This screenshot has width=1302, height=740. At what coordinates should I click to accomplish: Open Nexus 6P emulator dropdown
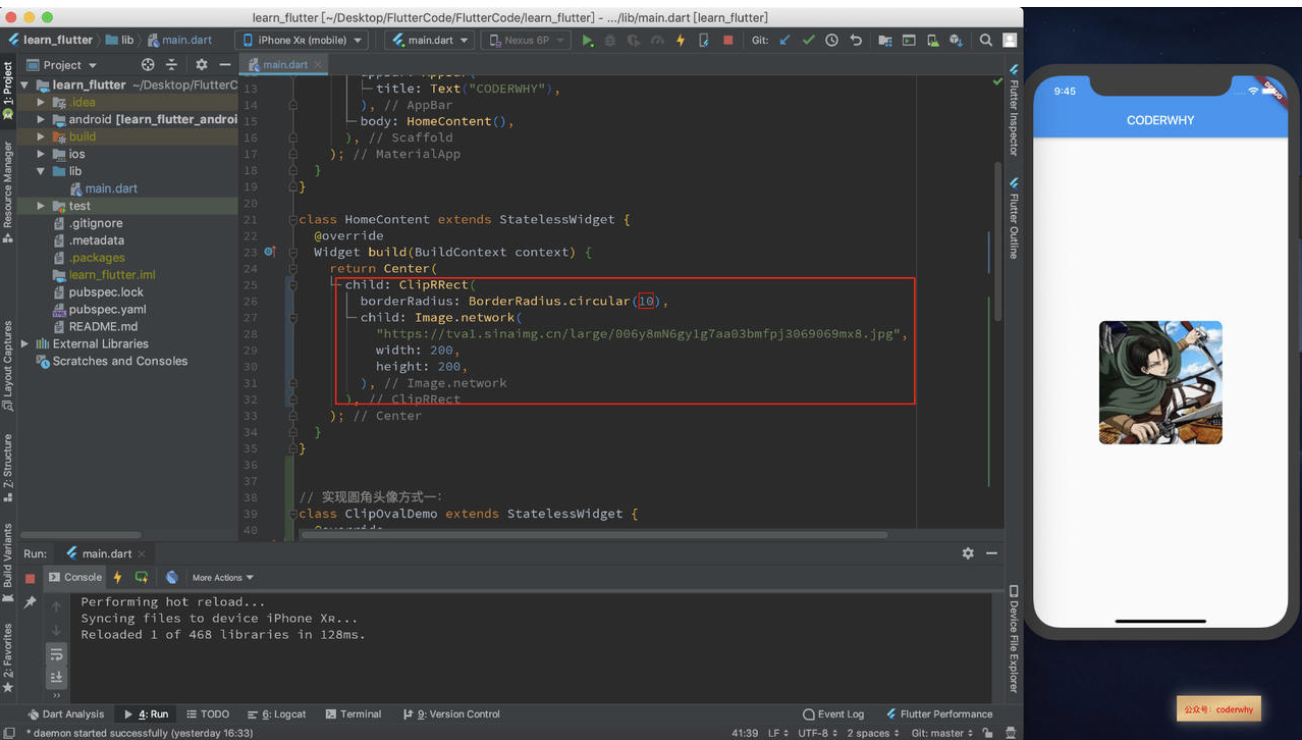525,40
